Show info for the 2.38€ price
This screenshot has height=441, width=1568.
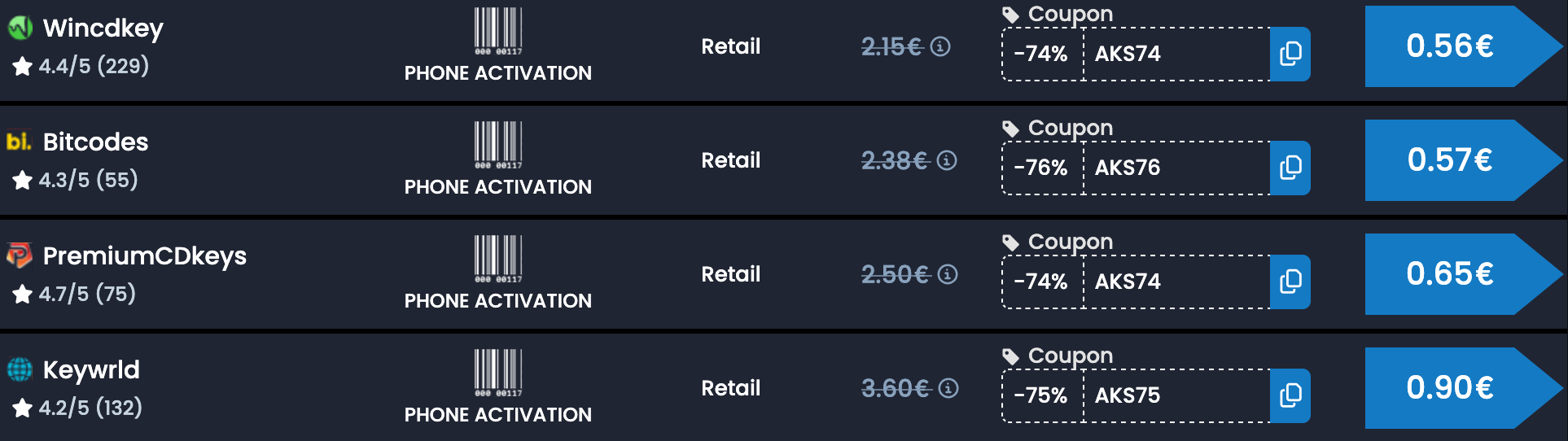[947, 161]
